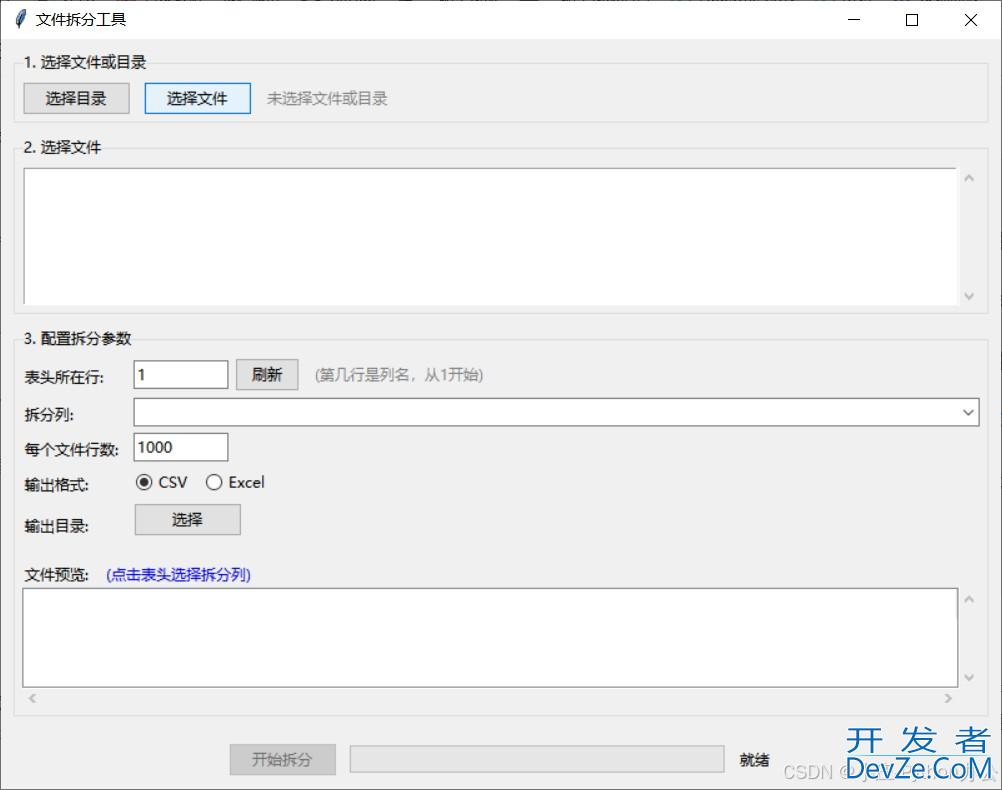Viewport: 1002px width, 790px height.
Task: Click 选择 to pick output directory
Action: pyautogui.click(x=186, y=519)
